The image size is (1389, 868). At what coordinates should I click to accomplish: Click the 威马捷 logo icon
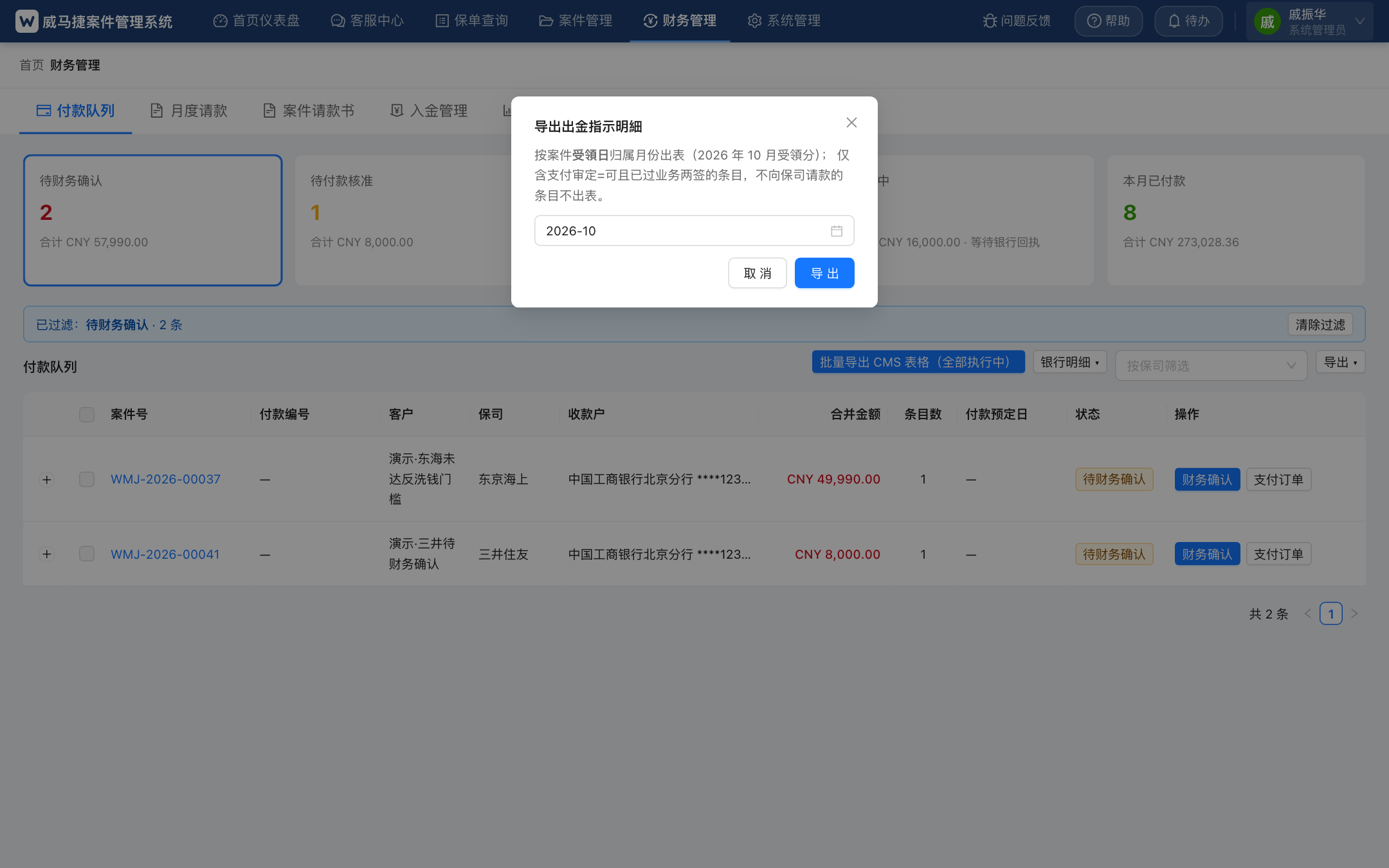click(27, 21)
